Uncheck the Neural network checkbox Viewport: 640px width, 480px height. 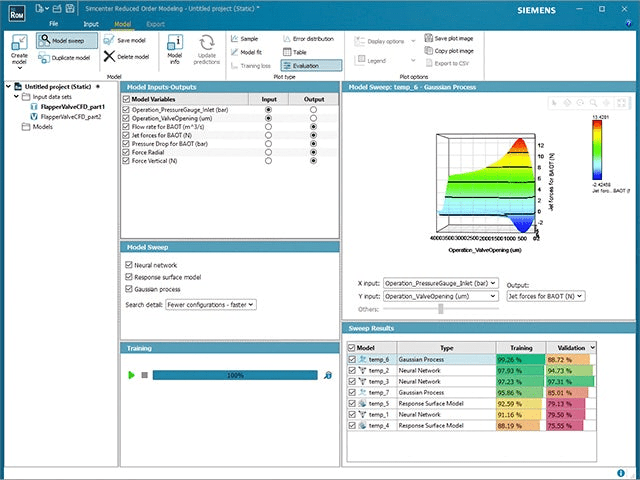point(127,265)
